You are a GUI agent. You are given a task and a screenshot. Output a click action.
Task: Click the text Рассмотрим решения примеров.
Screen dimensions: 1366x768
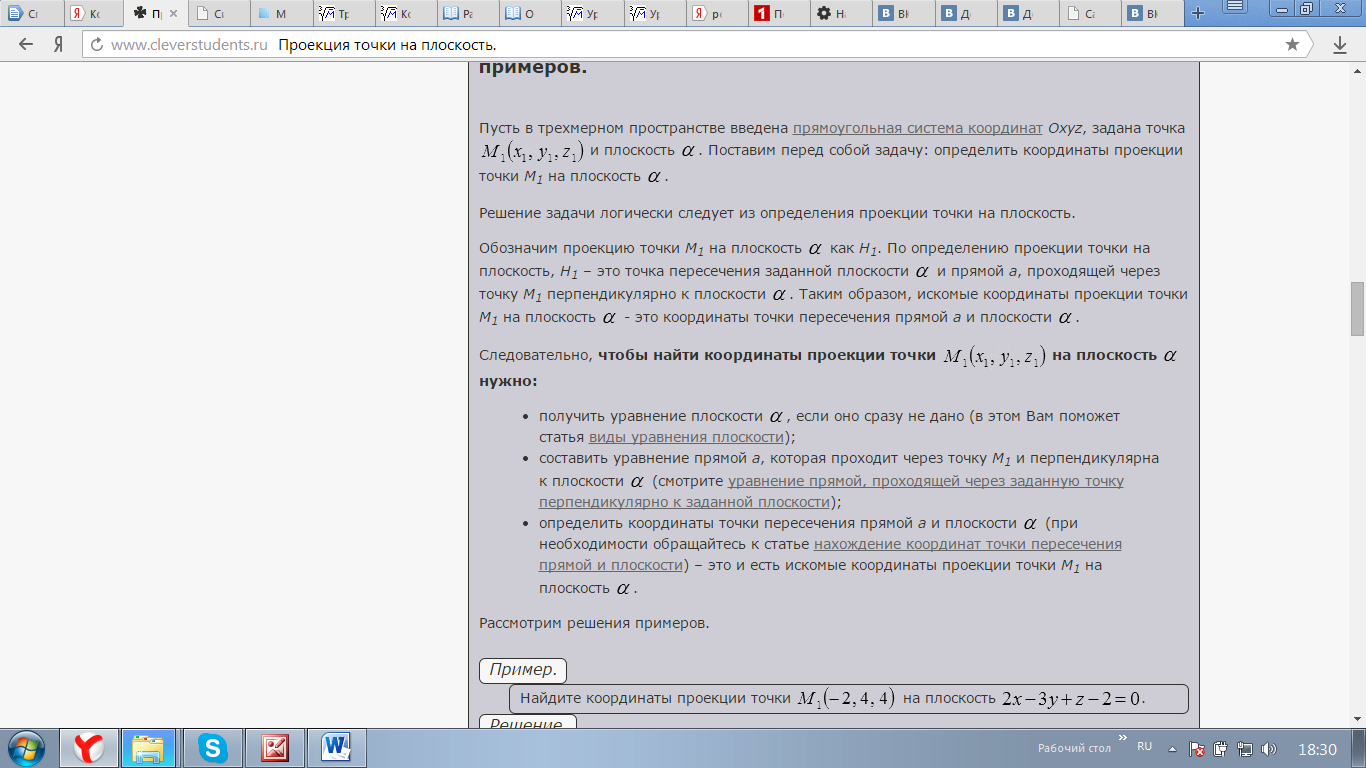pos(594,623)
